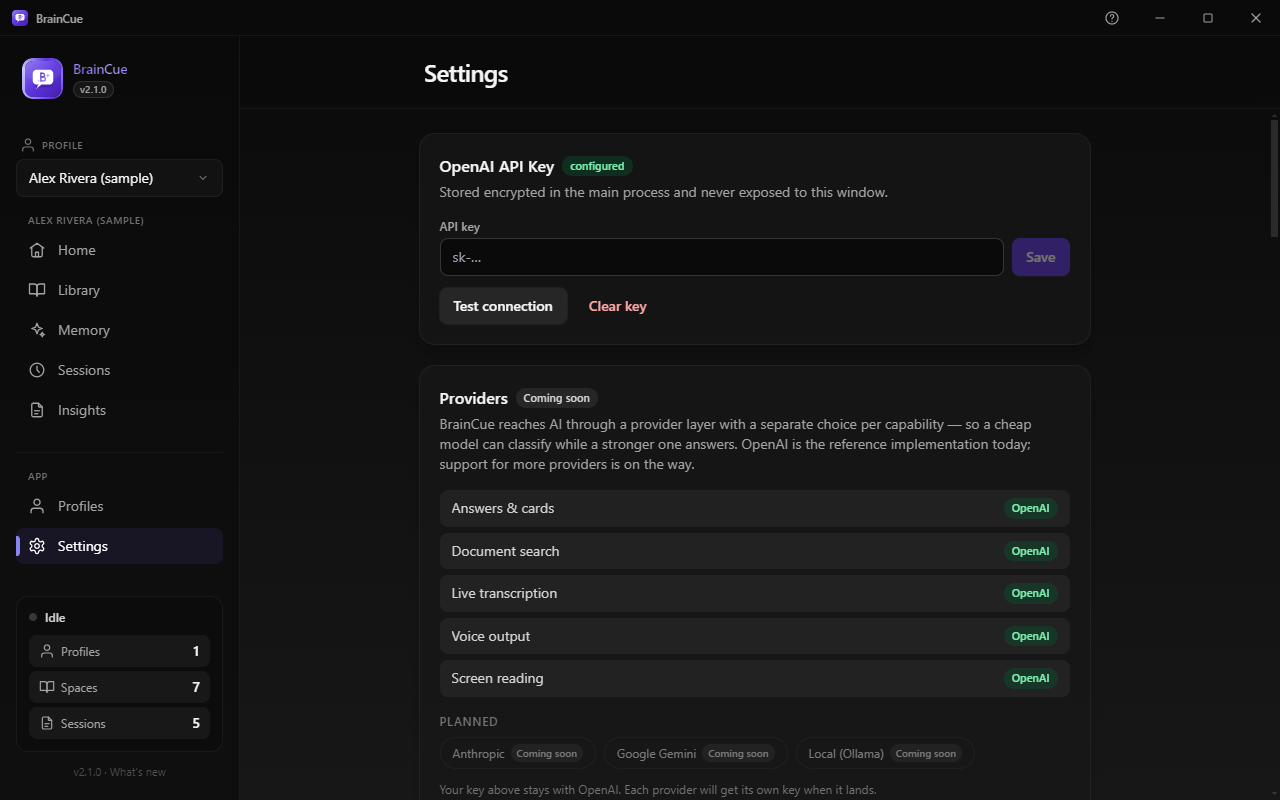Click the Document search provider row
Screen dimensions: 1280x800
[x=755, y=551]
